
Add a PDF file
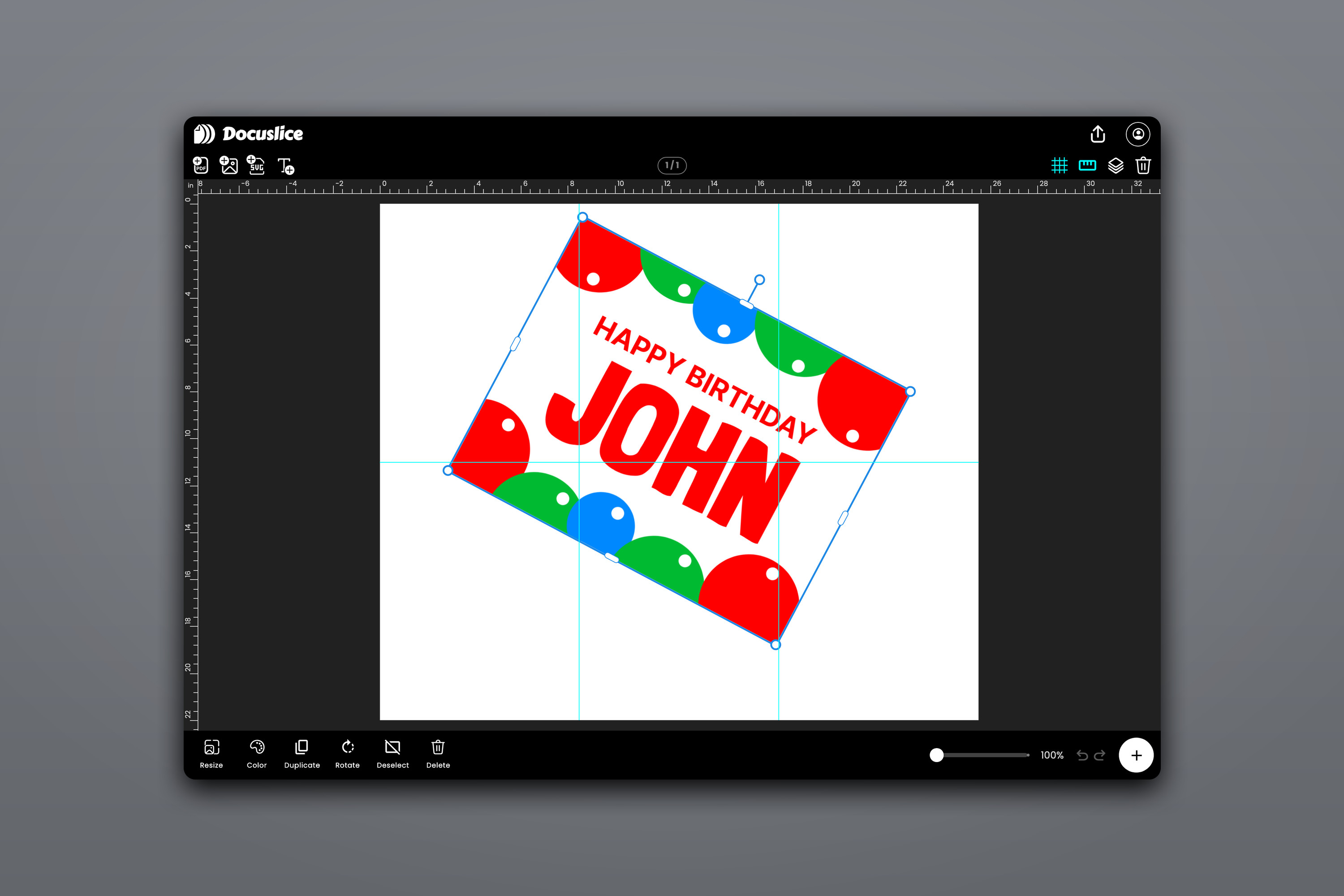[201, 165]
